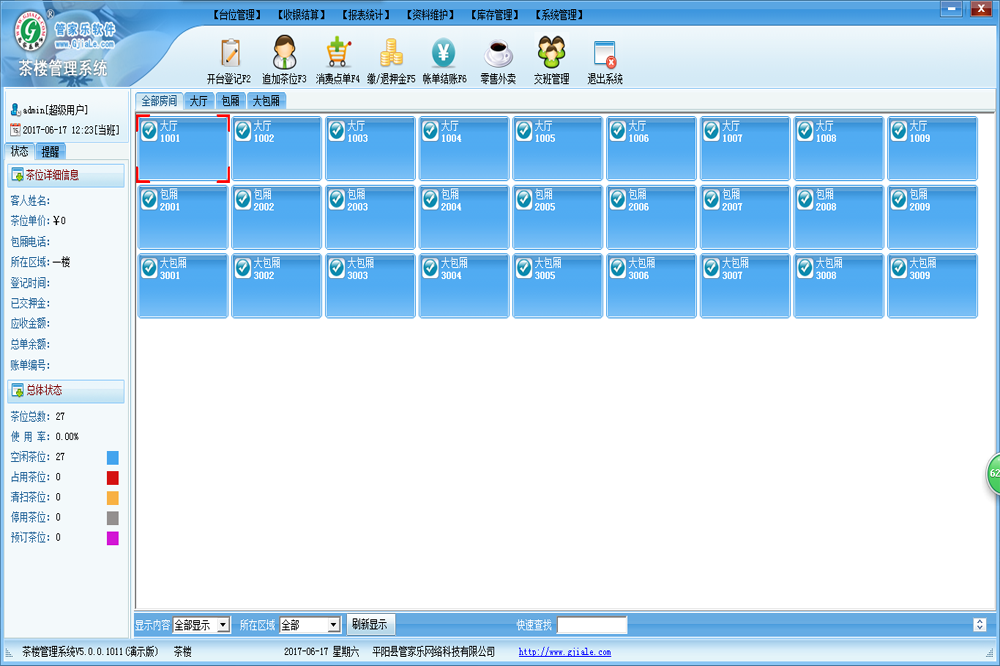Screen dimensions: 1000x666
Task: Click 平阳县管家乐网络科技有限公司 status text
Action: click(434, 652)
